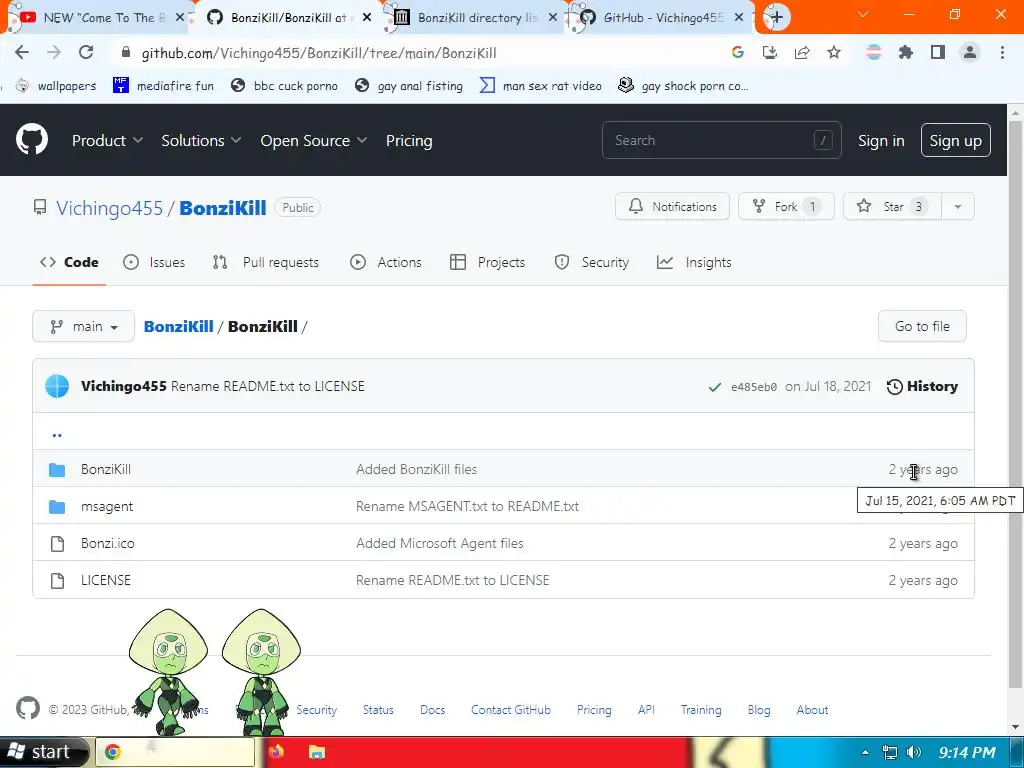Open the main branch dropdown
This screenshot has height=768, width=1024.
click(84, 326)
